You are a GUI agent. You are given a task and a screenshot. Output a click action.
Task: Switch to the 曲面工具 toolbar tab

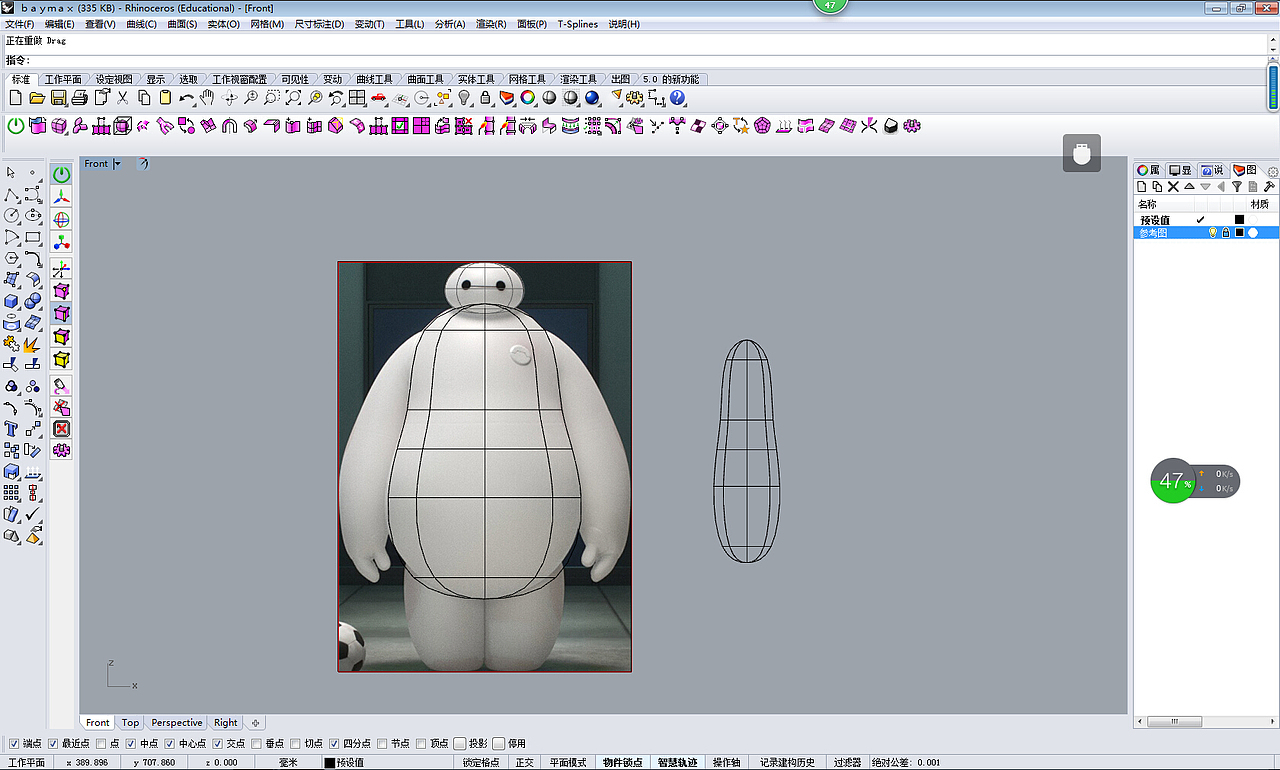pyautogui.click(x=426, y=79)
